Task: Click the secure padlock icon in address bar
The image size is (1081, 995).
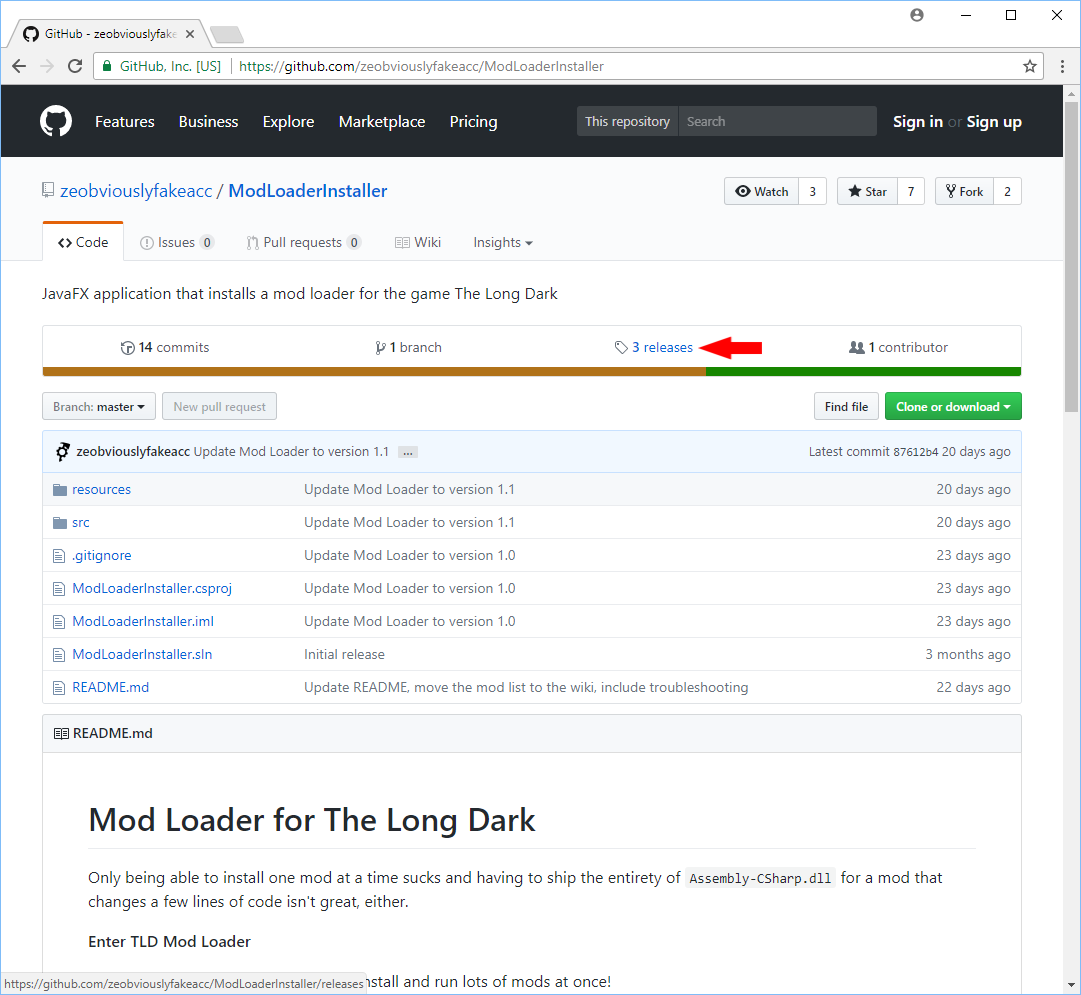Action: click(107, 66)
